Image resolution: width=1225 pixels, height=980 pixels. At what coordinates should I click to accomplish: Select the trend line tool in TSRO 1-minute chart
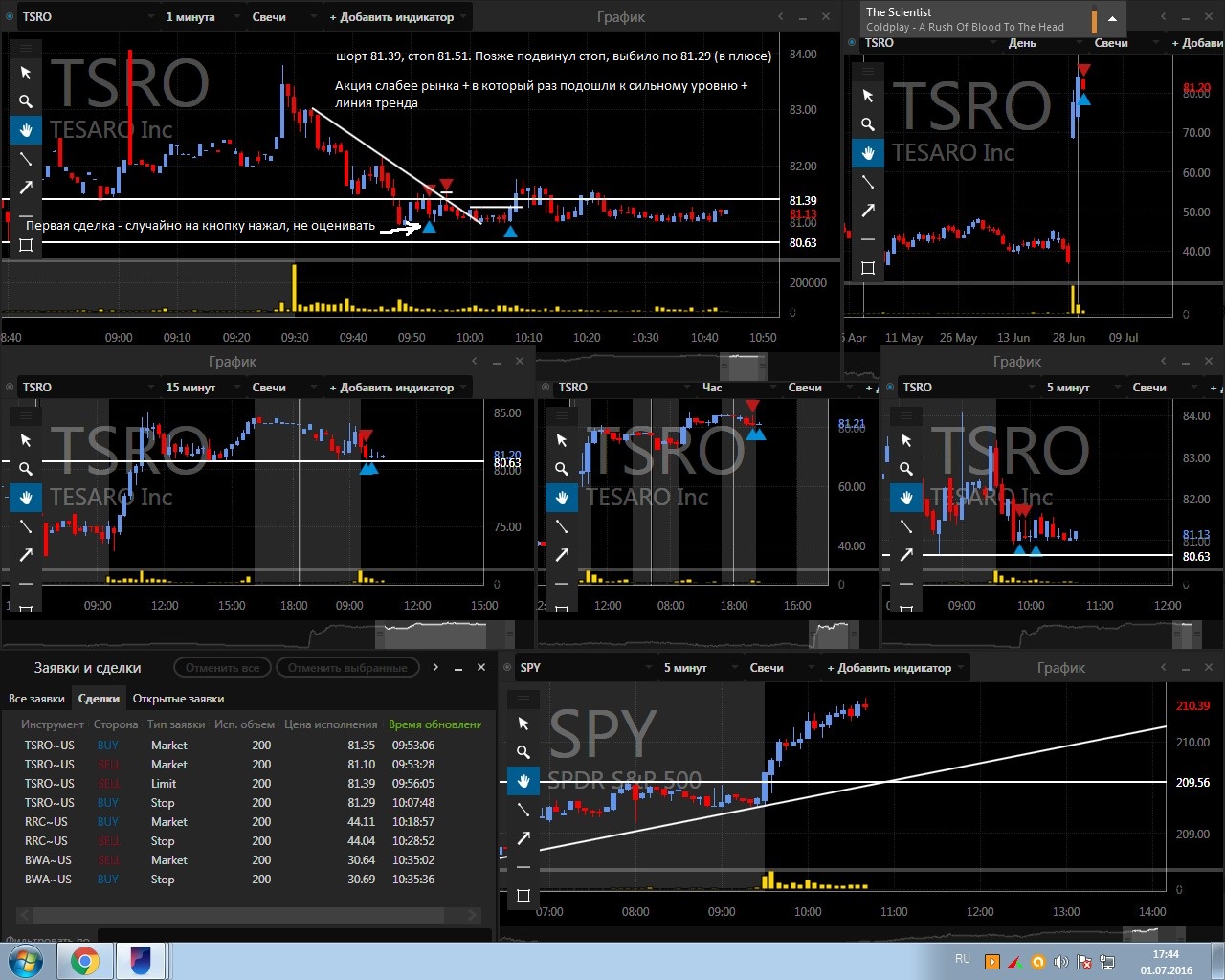tap(26, 159)
